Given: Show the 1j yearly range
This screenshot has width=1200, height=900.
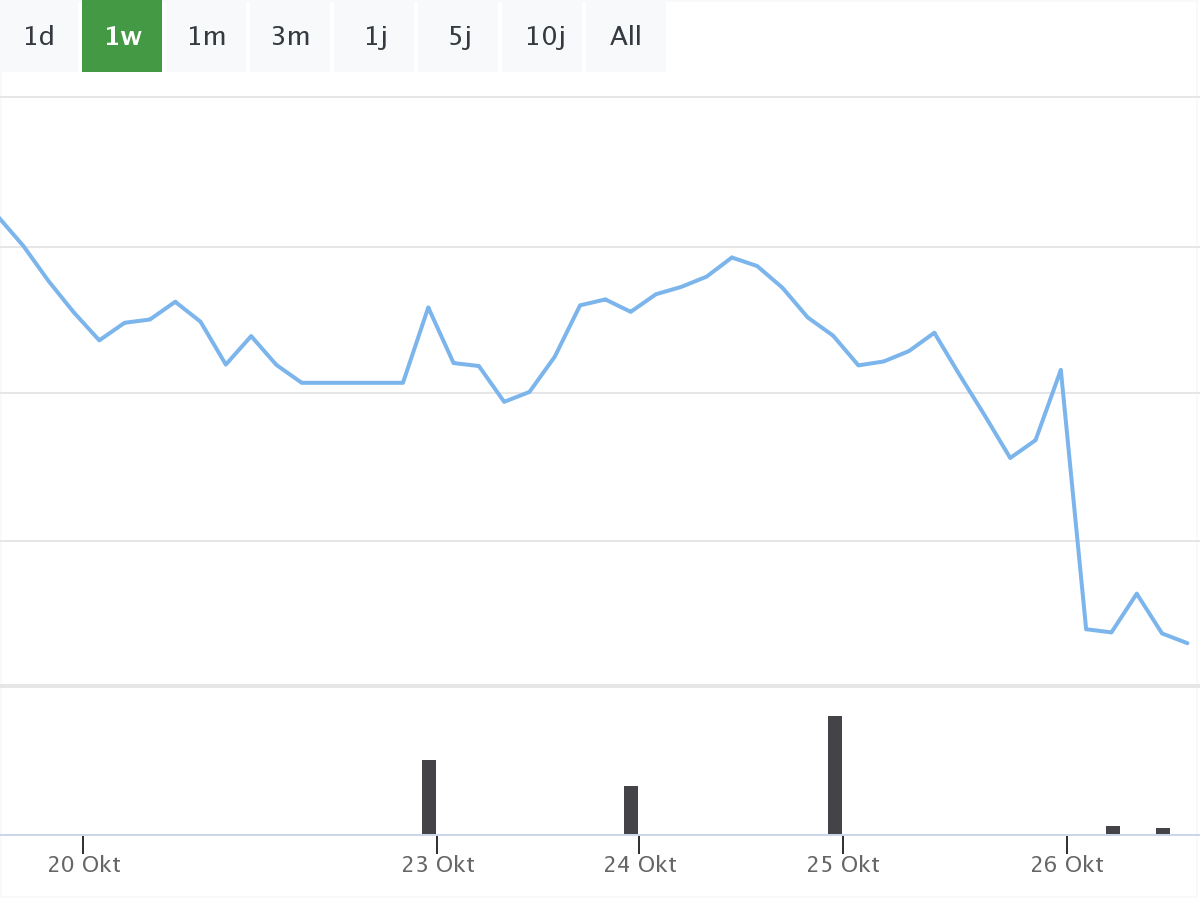Looking at the screenshot, I should coord(375,37).
